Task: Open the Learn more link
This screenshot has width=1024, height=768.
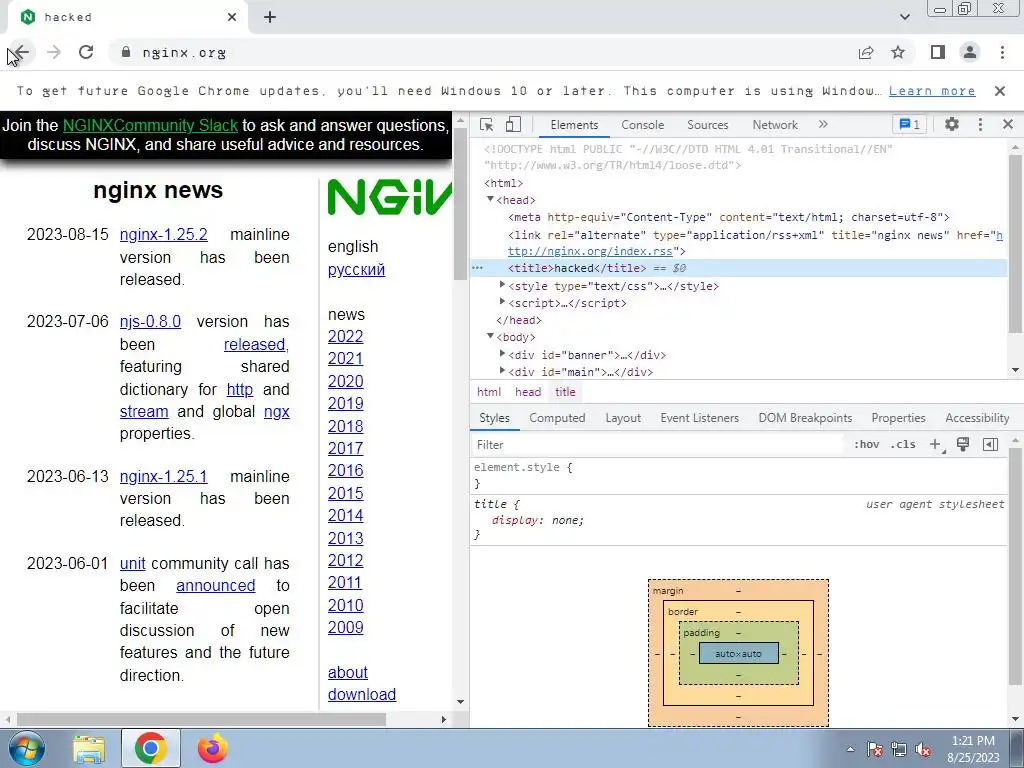Action: click(932, 91)
